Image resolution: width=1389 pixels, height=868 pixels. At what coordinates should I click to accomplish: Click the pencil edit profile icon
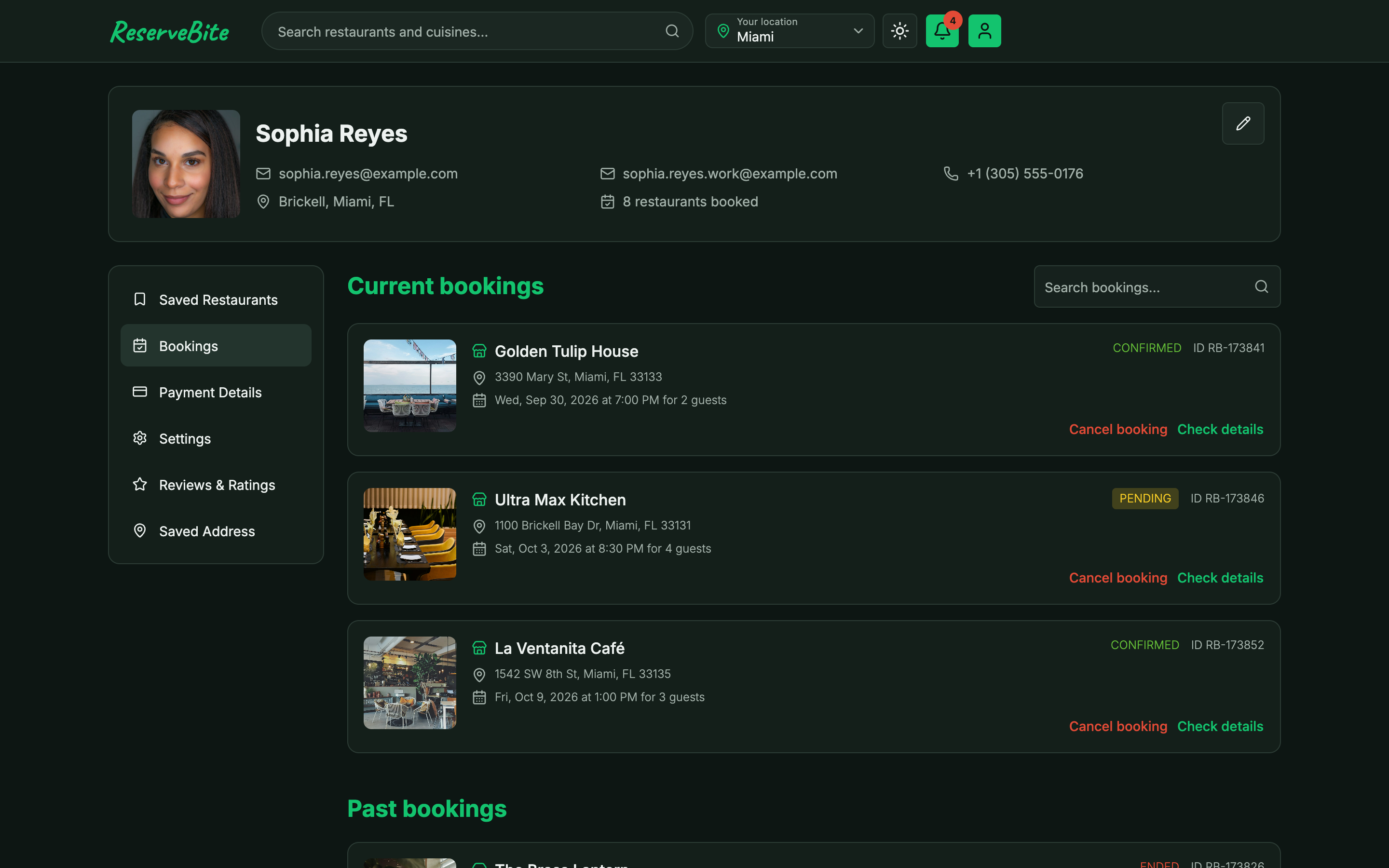point(1243,123)
